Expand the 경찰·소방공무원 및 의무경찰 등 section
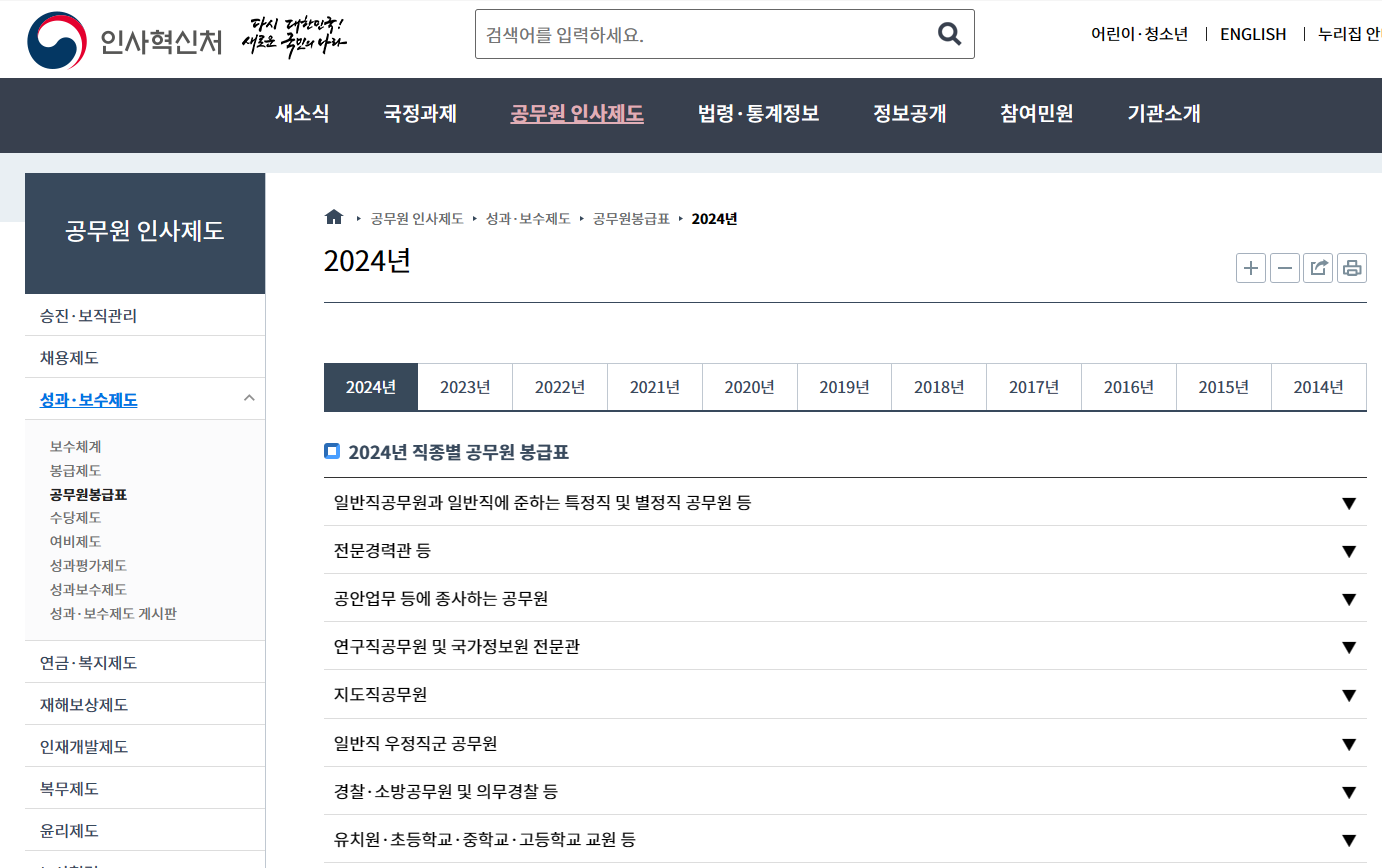The width and height of the screenshot is (1382, 868). [x=1349, y=791]
